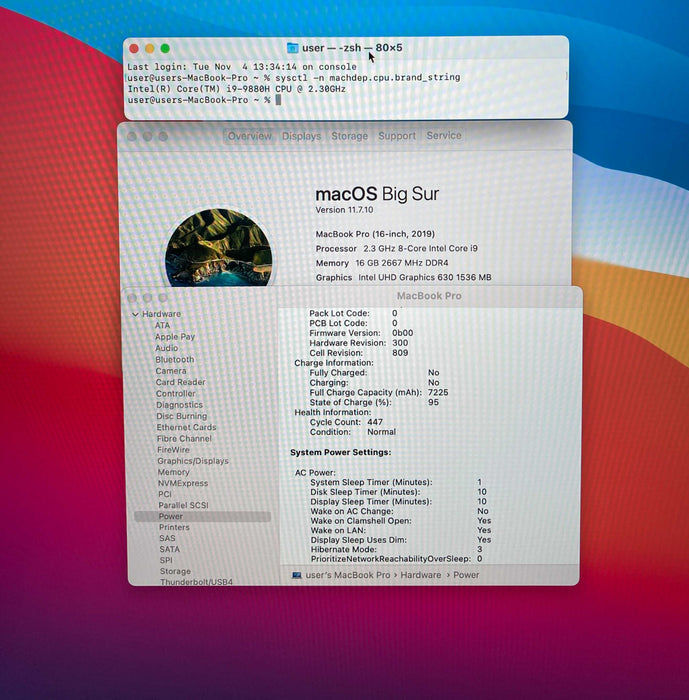Click MacBook Pro (16-inch, 2019) text
Screen dimensions: 689x700
pyautogui.click(x=375, y=234)
